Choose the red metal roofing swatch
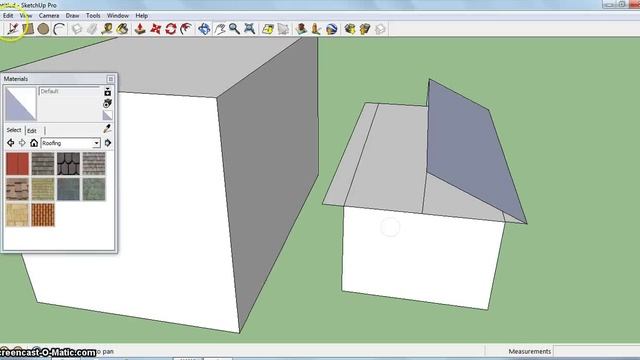 pos(17,164)
